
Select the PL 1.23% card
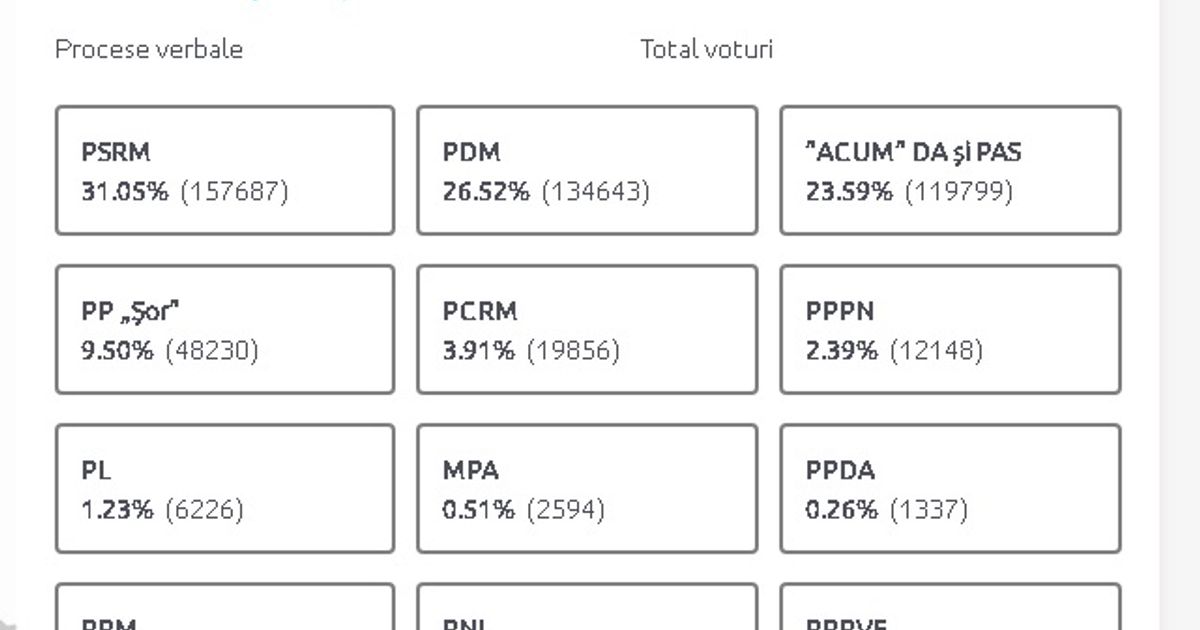tap(225, 489)
